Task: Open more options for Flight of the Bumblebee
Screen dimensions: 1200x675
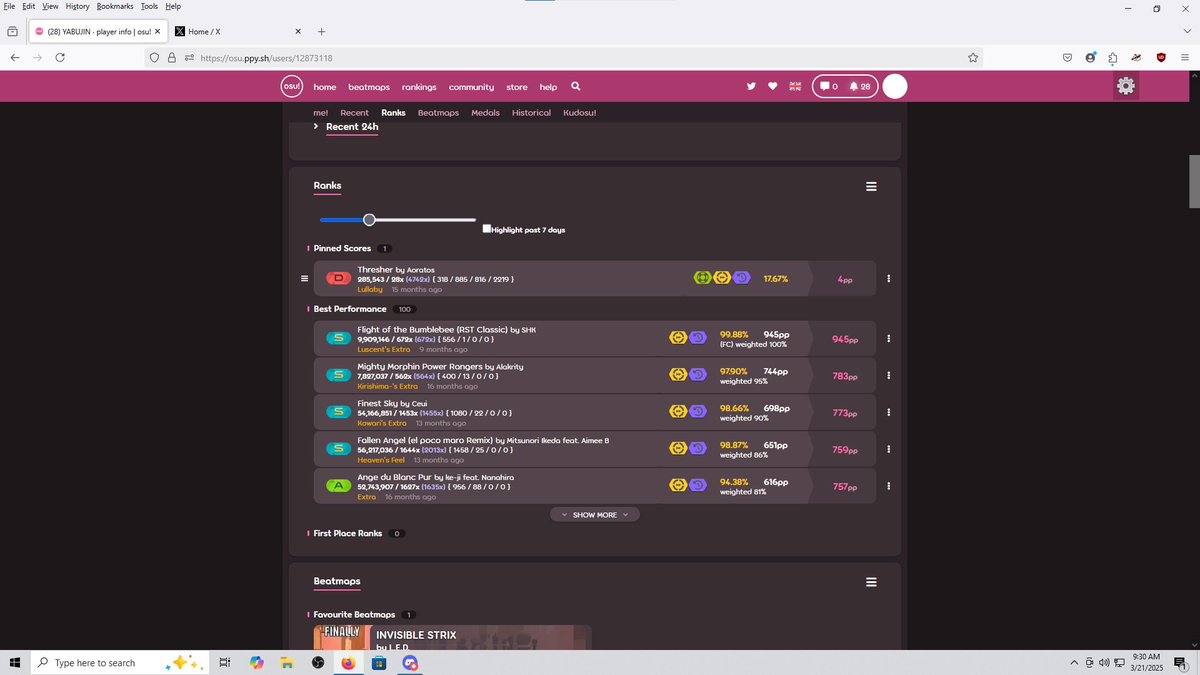Action: tap(889, 339)
